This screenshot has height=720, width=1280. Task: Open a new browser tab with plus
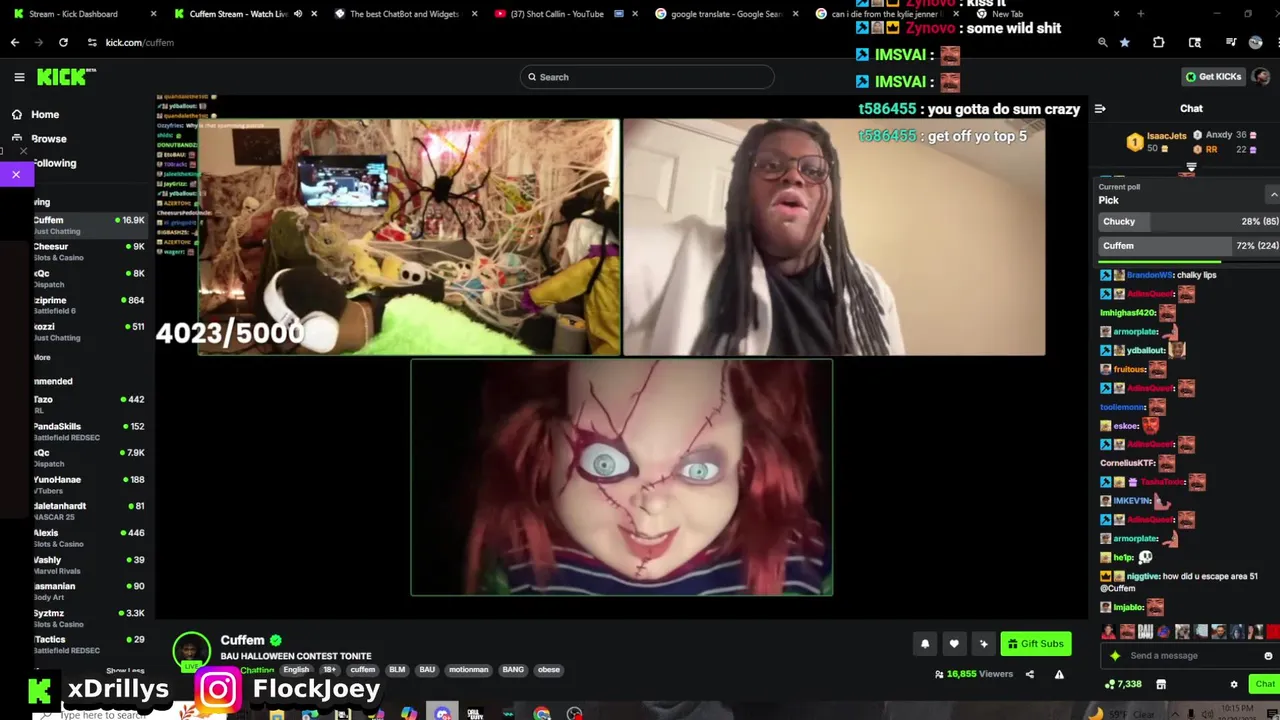coord(1140,14)
